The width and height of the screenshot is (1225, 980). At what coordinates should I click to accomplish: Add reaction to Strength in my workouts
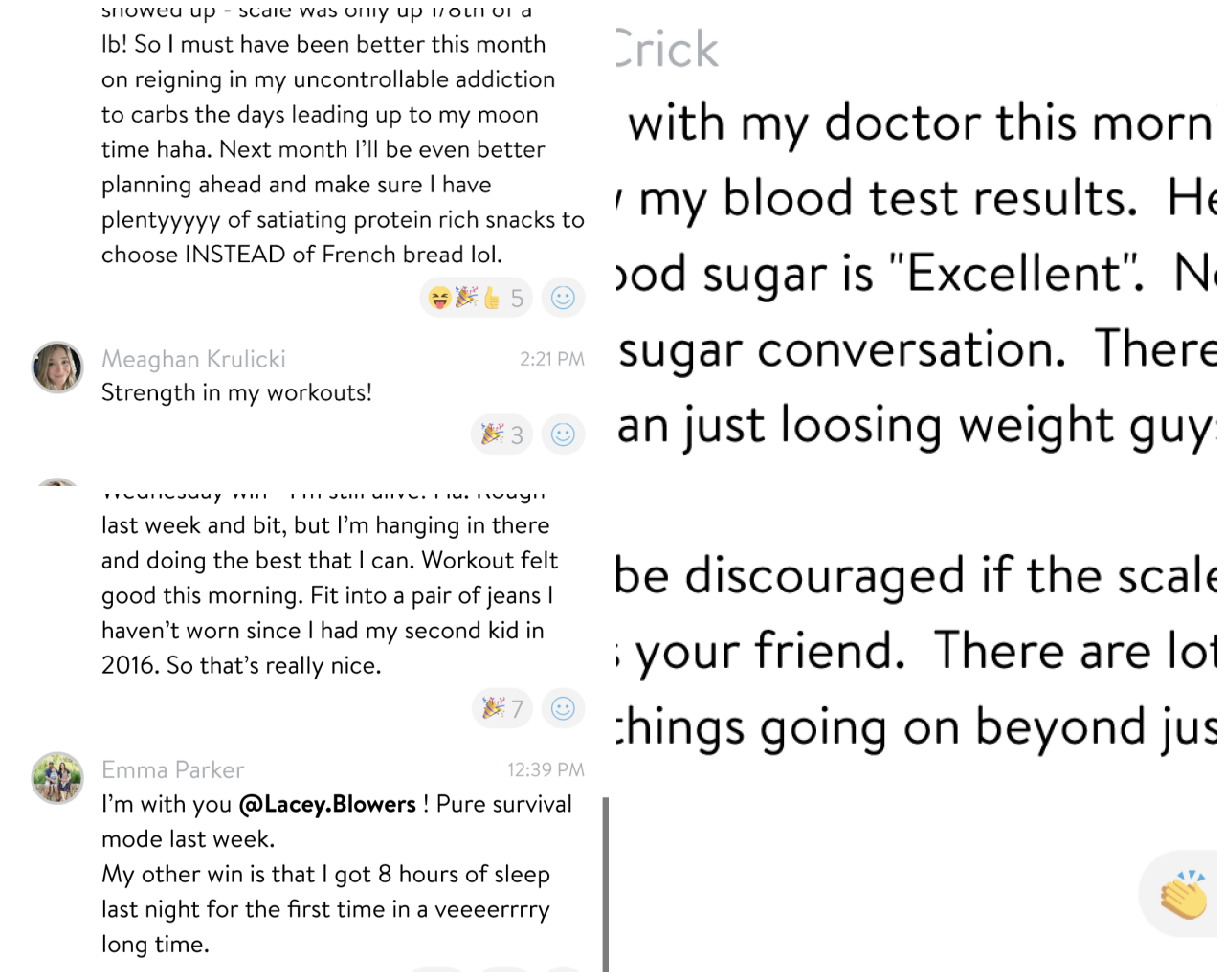point(563,434)
